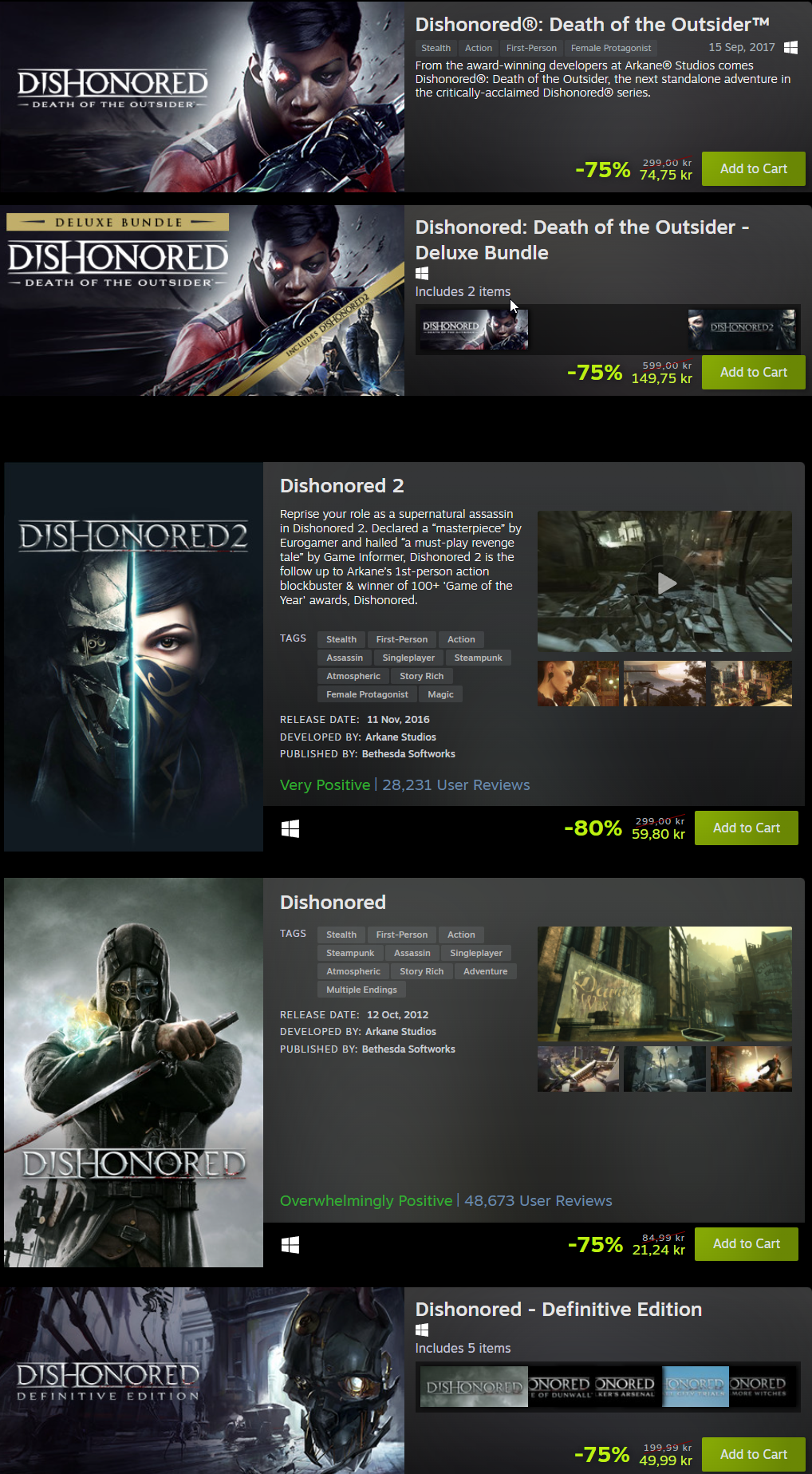The width and height of the screenshot is (812, 1474).
Task: Add Death of the Outsider to cart
Action: 754,168
